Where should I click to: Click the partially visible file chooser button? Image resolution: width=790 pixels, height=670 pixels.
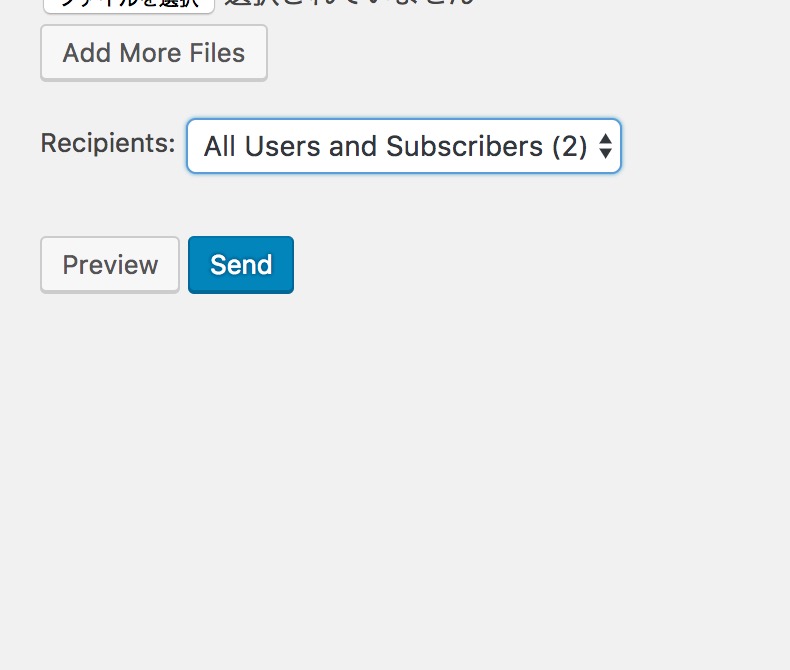[129, 5]
